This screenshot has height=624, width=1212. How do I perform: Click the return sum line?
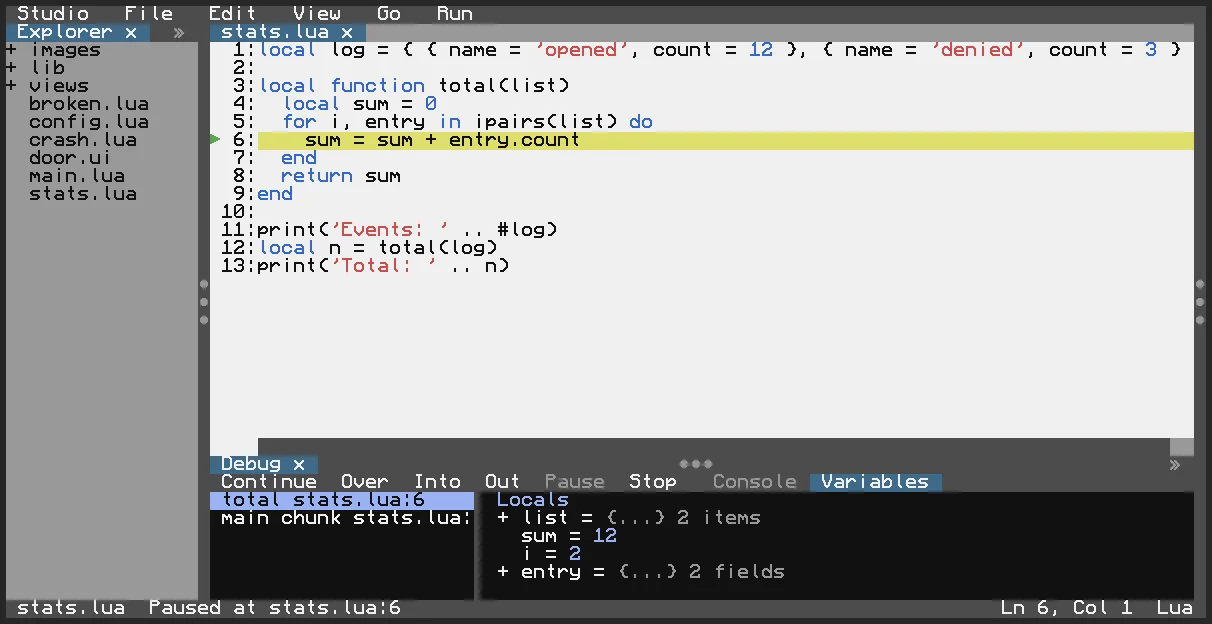(x=341, y=176)
